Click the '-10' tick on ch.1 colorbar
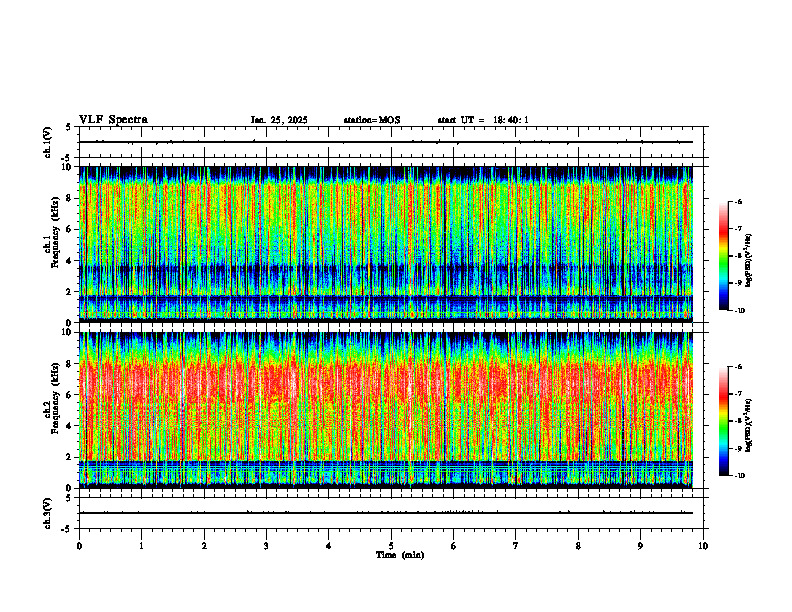The height and width of the screenshot is (612, 792). click(x=739, y=311)
